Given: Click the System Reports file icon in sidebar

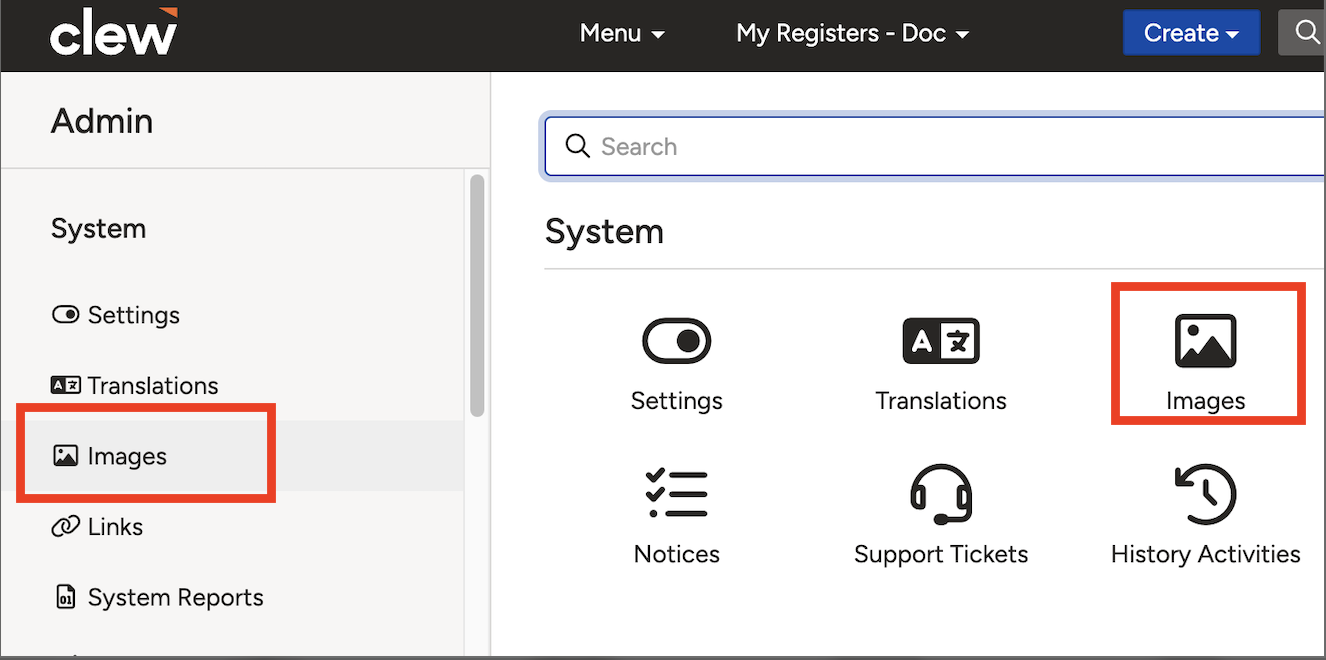Looking at the screenshot, I should (65, 597).
